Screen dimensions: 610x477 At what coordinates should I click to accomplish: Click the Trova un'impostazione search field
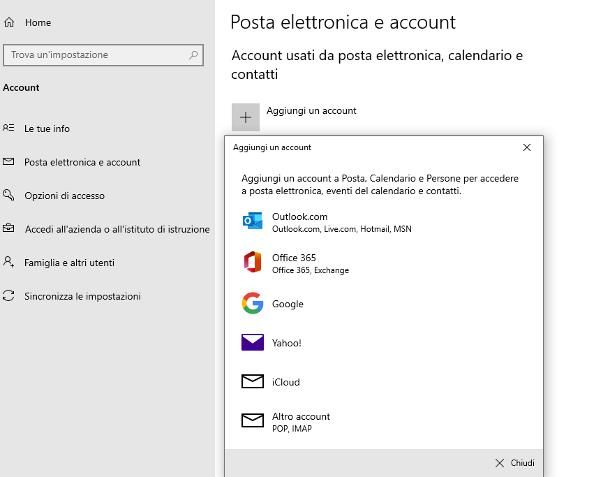pyautogui.click(x=103, y=55)
